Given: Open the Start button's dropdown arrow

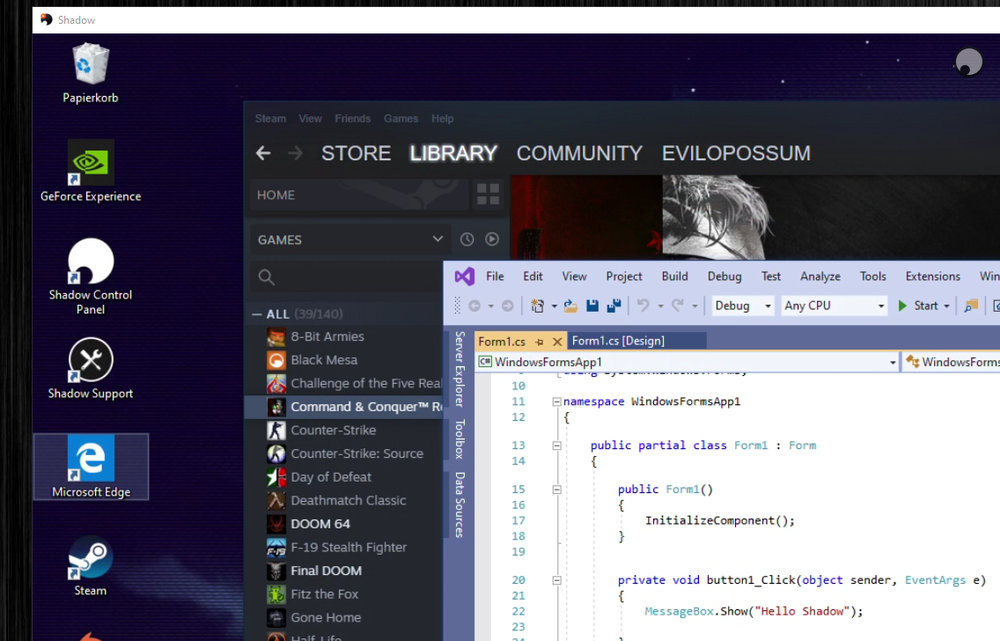Looking at the screenshot, I should tap(946, 306).
